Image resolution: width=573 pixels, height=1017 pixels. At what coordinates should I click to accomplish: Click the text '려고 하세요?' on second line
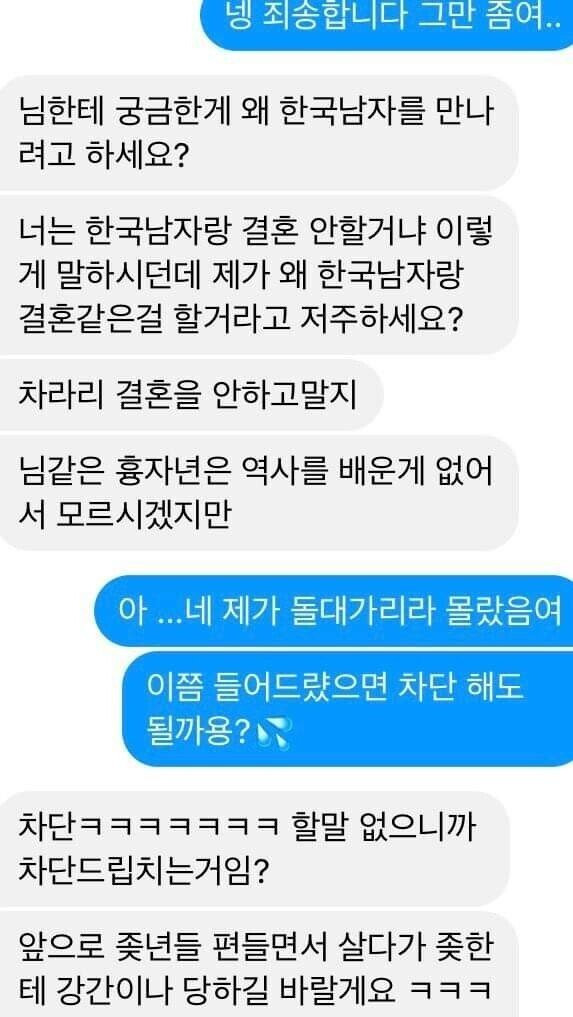(104, 156)
